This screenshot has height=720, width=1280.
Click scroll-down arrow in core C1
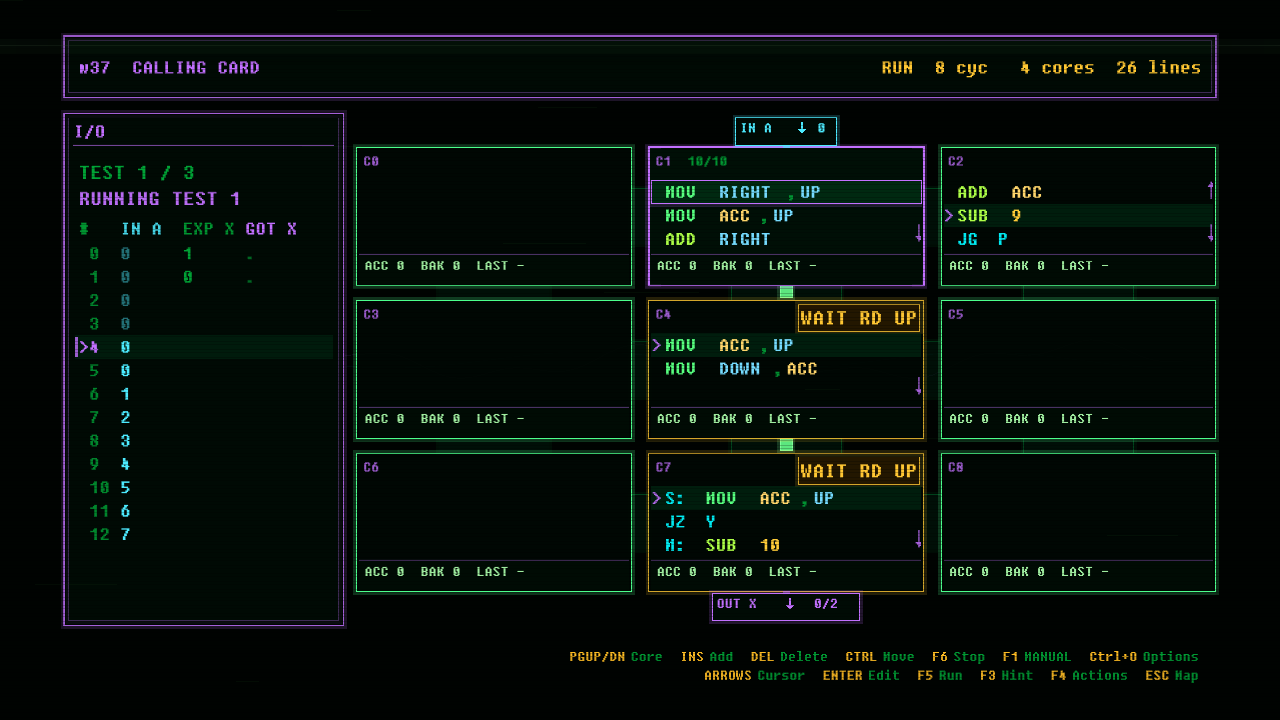pyautogui.click(x=918, y=233)
